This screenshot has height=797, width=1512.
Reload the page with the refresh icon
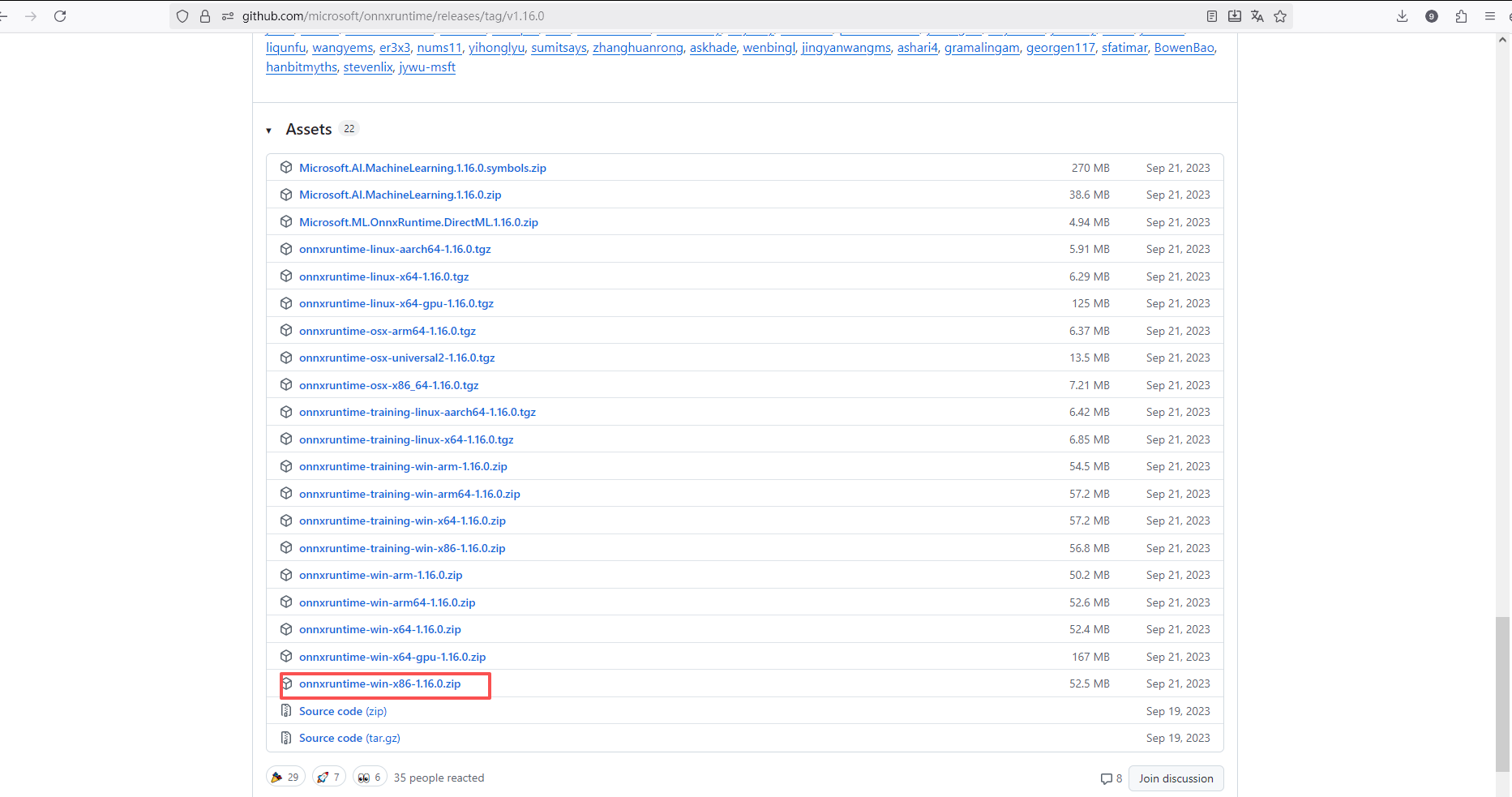(x=60, y=16)
